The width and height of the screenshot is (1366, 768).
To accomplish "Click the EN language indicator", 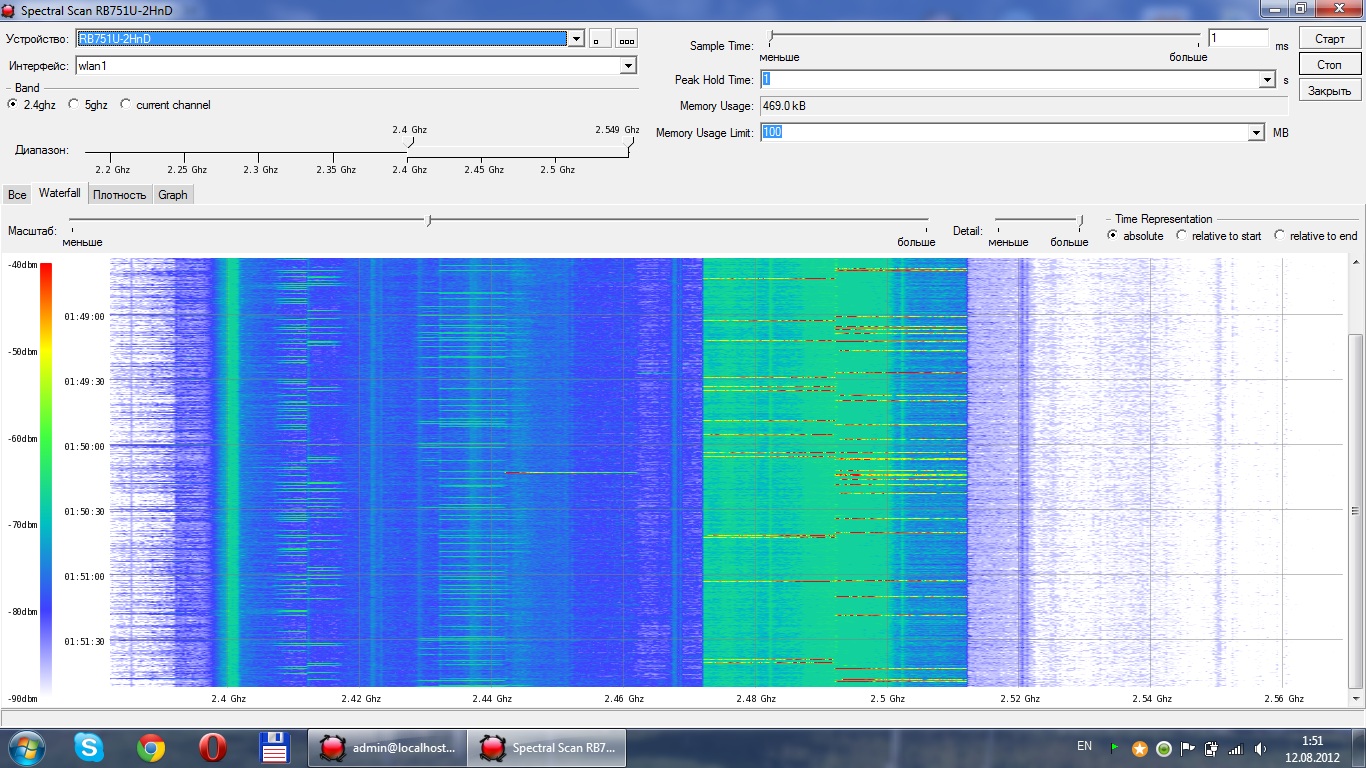I will (x=1084, y=746).
